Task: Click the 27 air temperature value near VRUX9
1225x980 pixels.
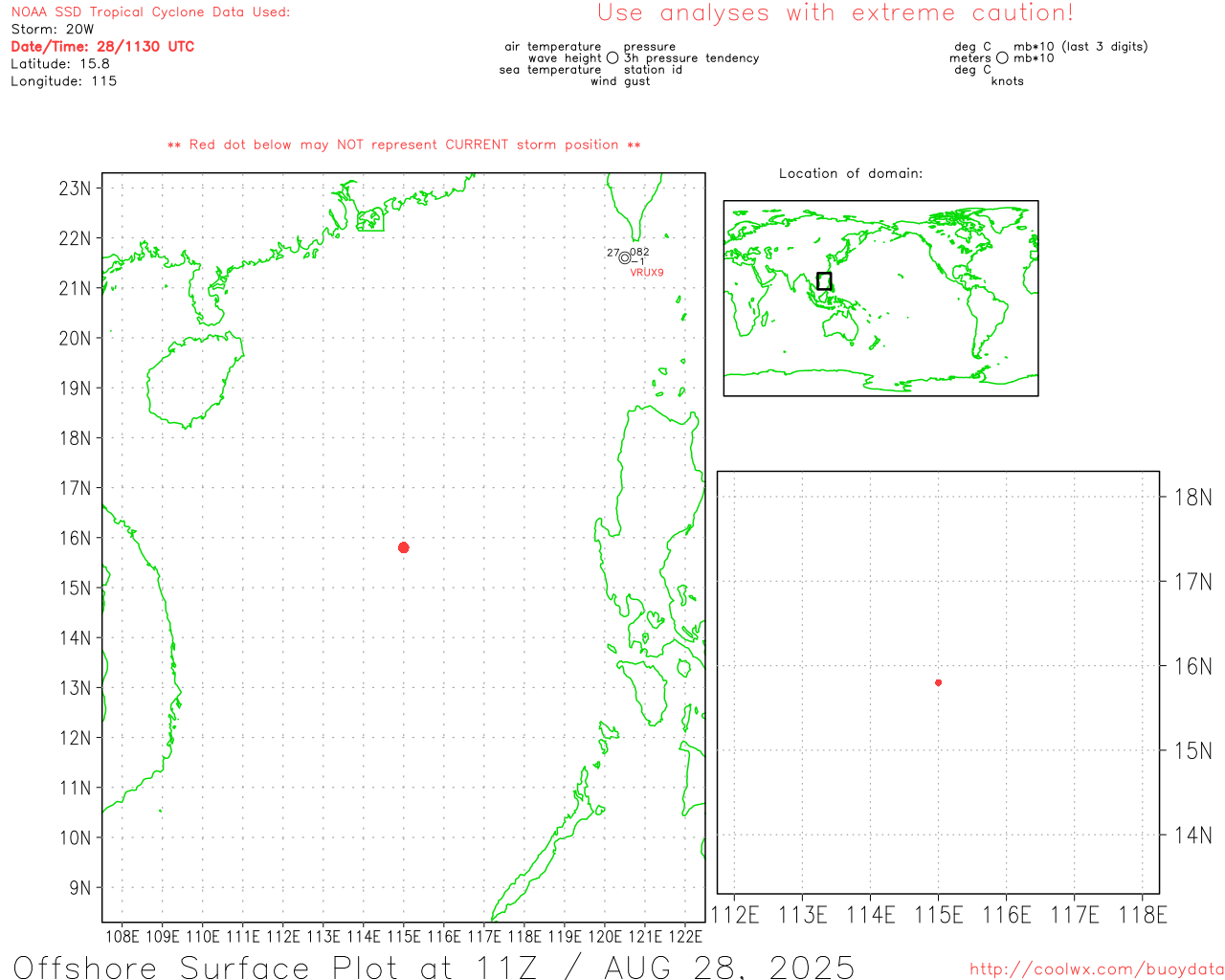Action: (x=612, y=253)
